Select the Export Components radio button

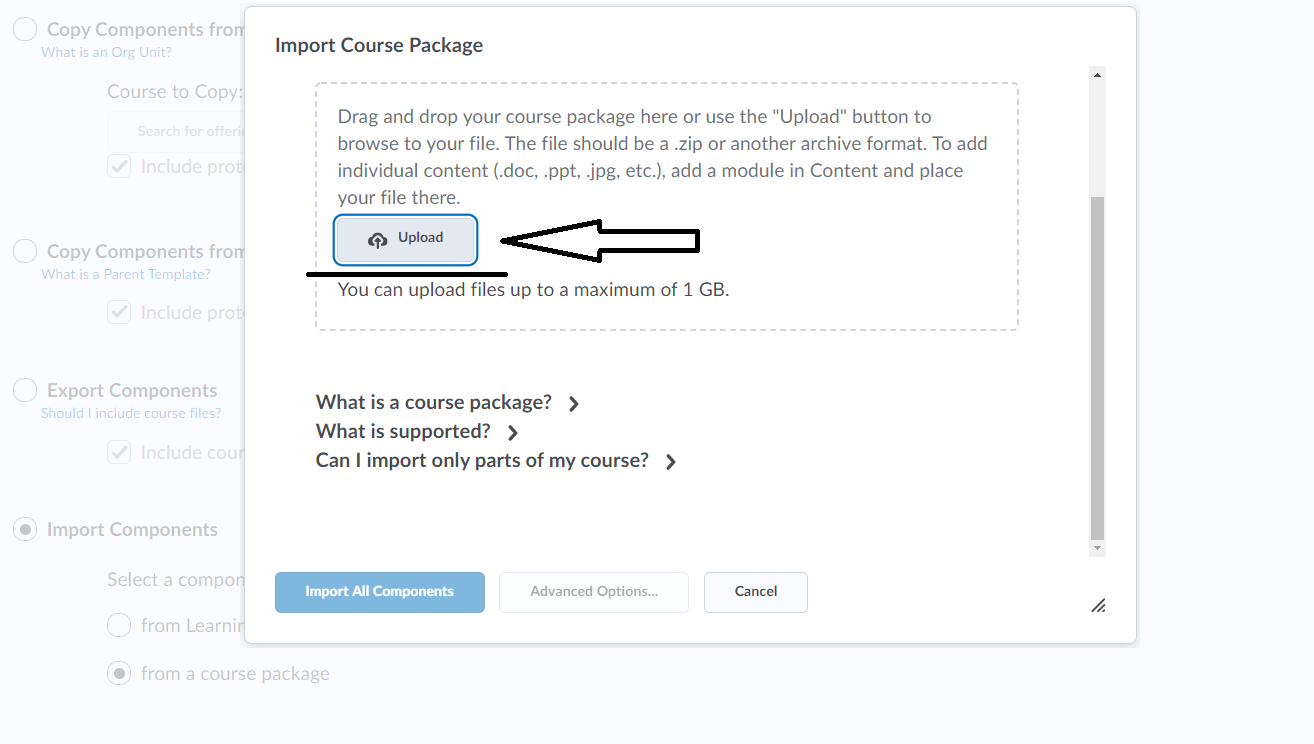point(25,391)
